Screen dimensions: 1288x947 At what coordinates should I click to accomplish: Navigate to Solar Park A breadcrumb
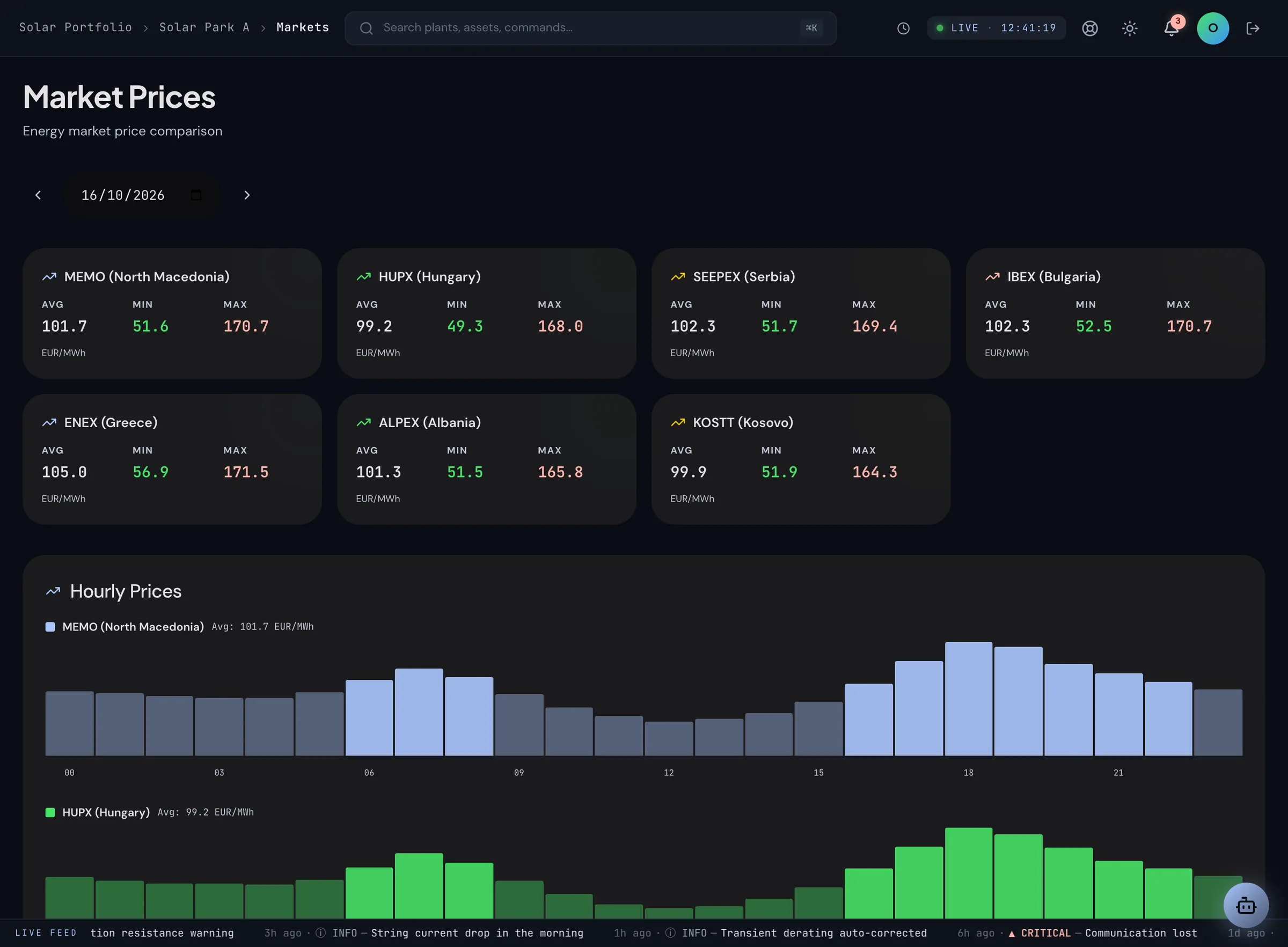click(204, 27)
